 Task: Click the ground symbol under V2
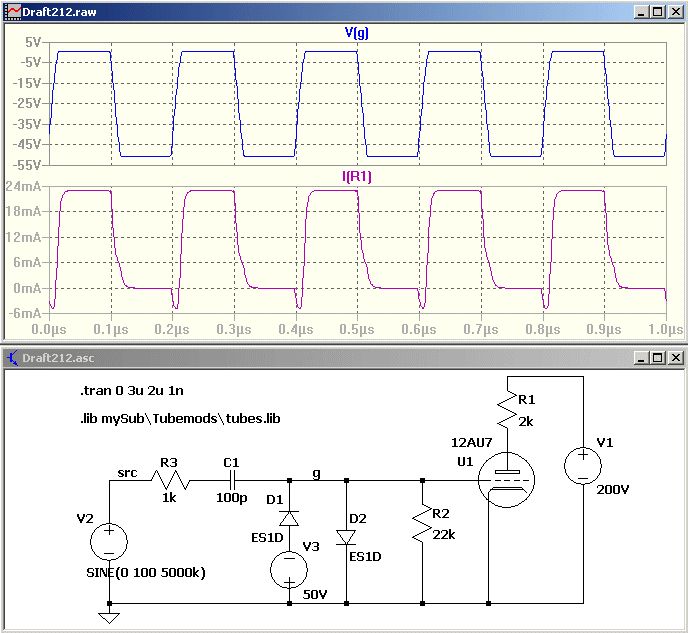(x=109, y=618)
